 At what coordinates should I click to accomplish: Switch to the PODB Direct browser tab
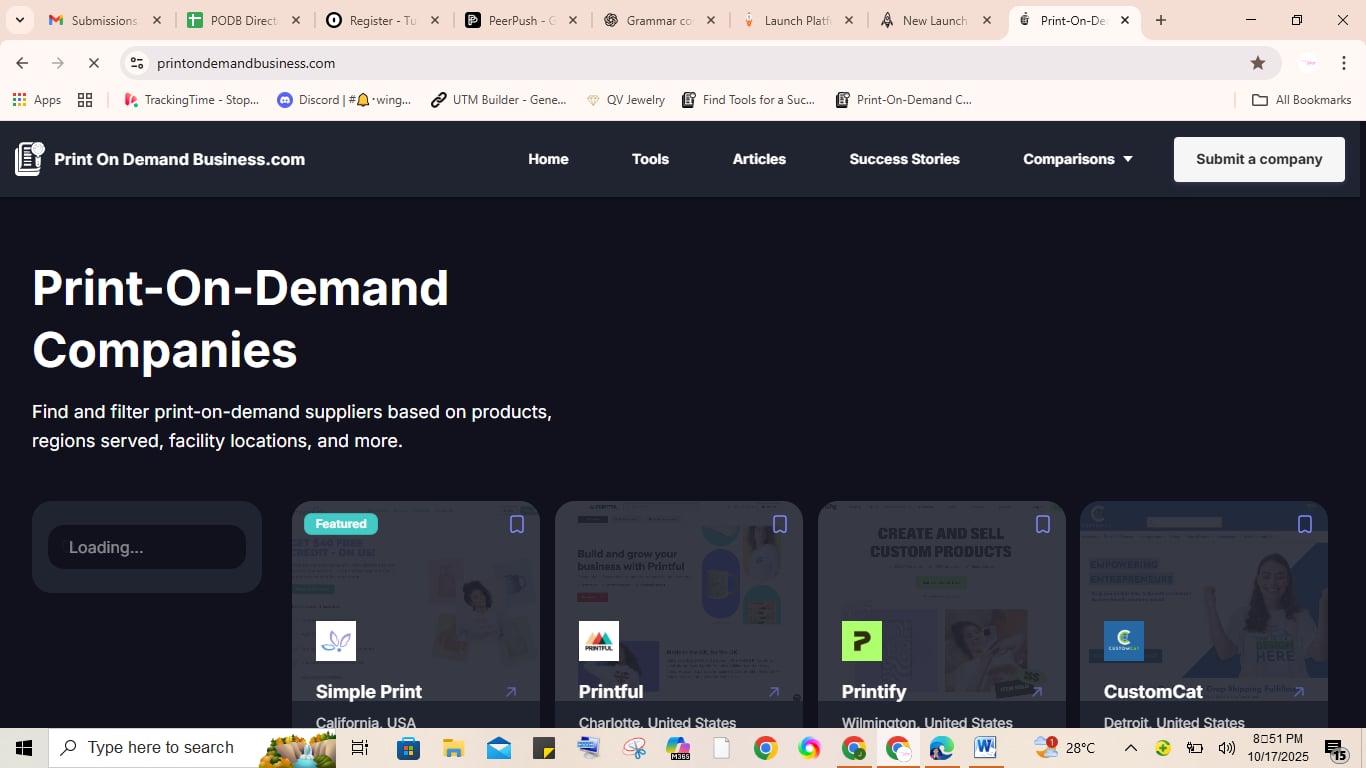237,19
